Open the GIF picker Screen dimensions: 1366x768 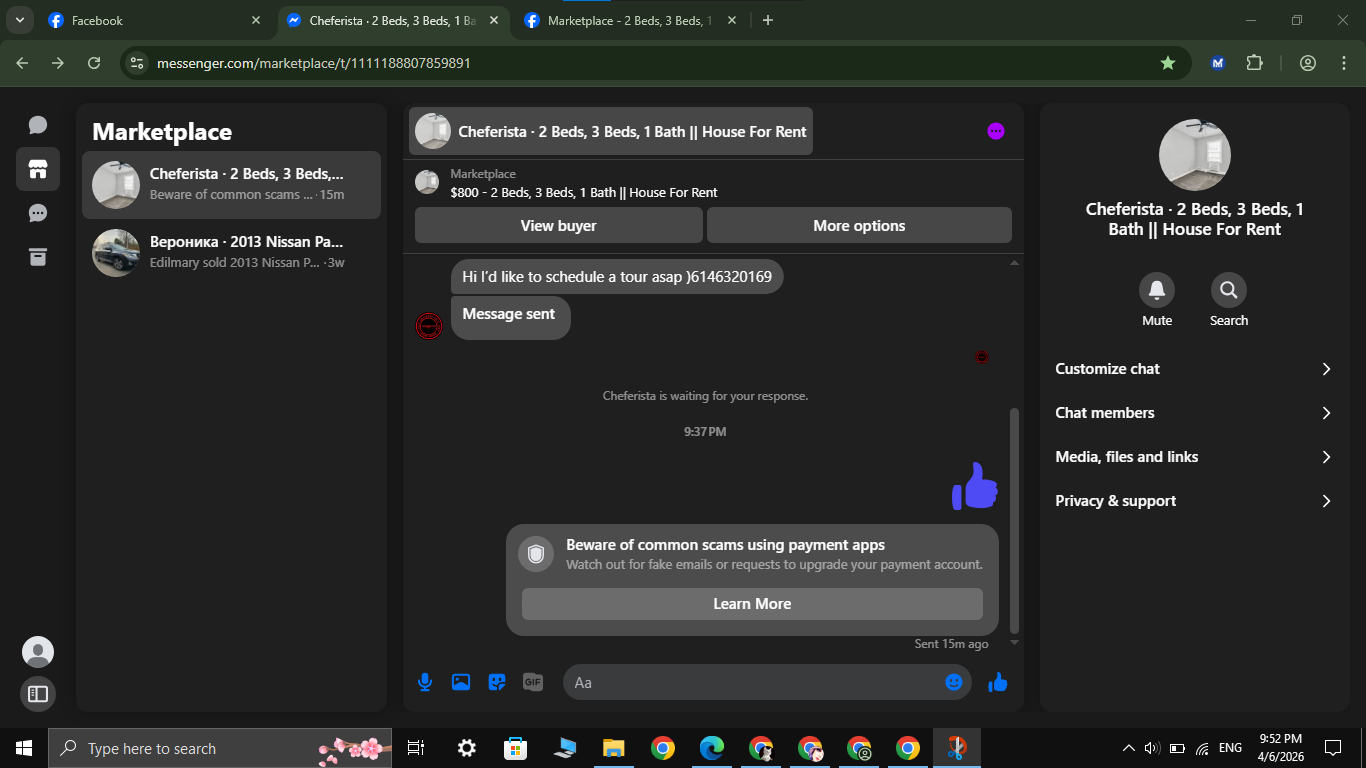click(533, 682)
